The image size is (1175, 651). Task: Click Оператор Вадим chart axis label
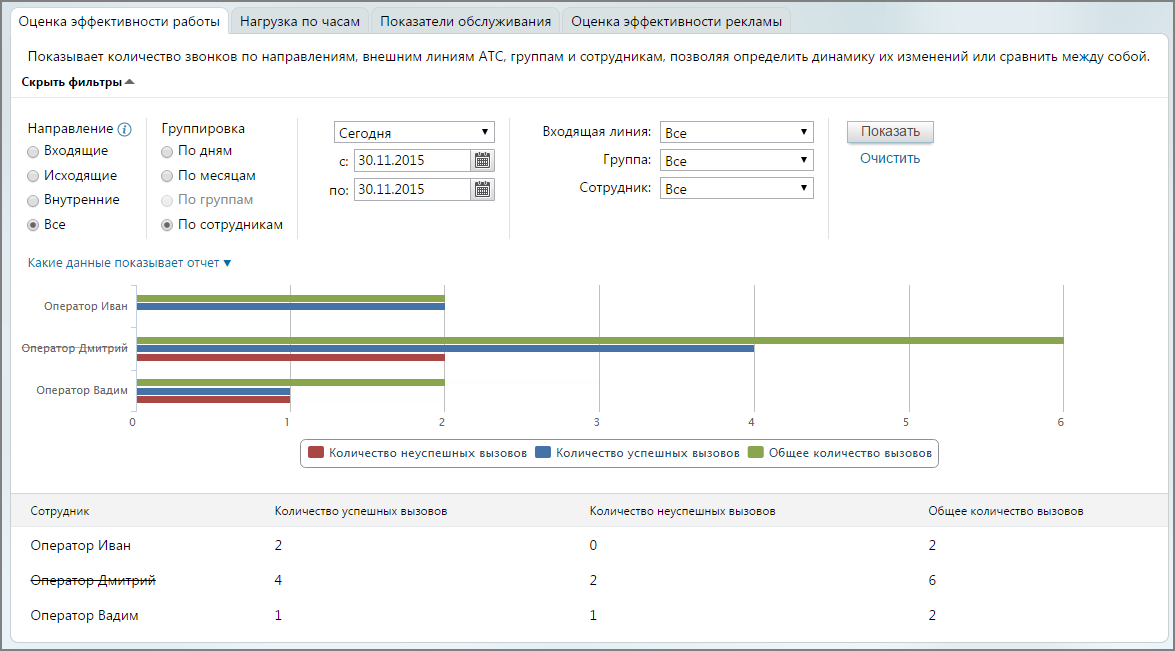click(82, 390)
